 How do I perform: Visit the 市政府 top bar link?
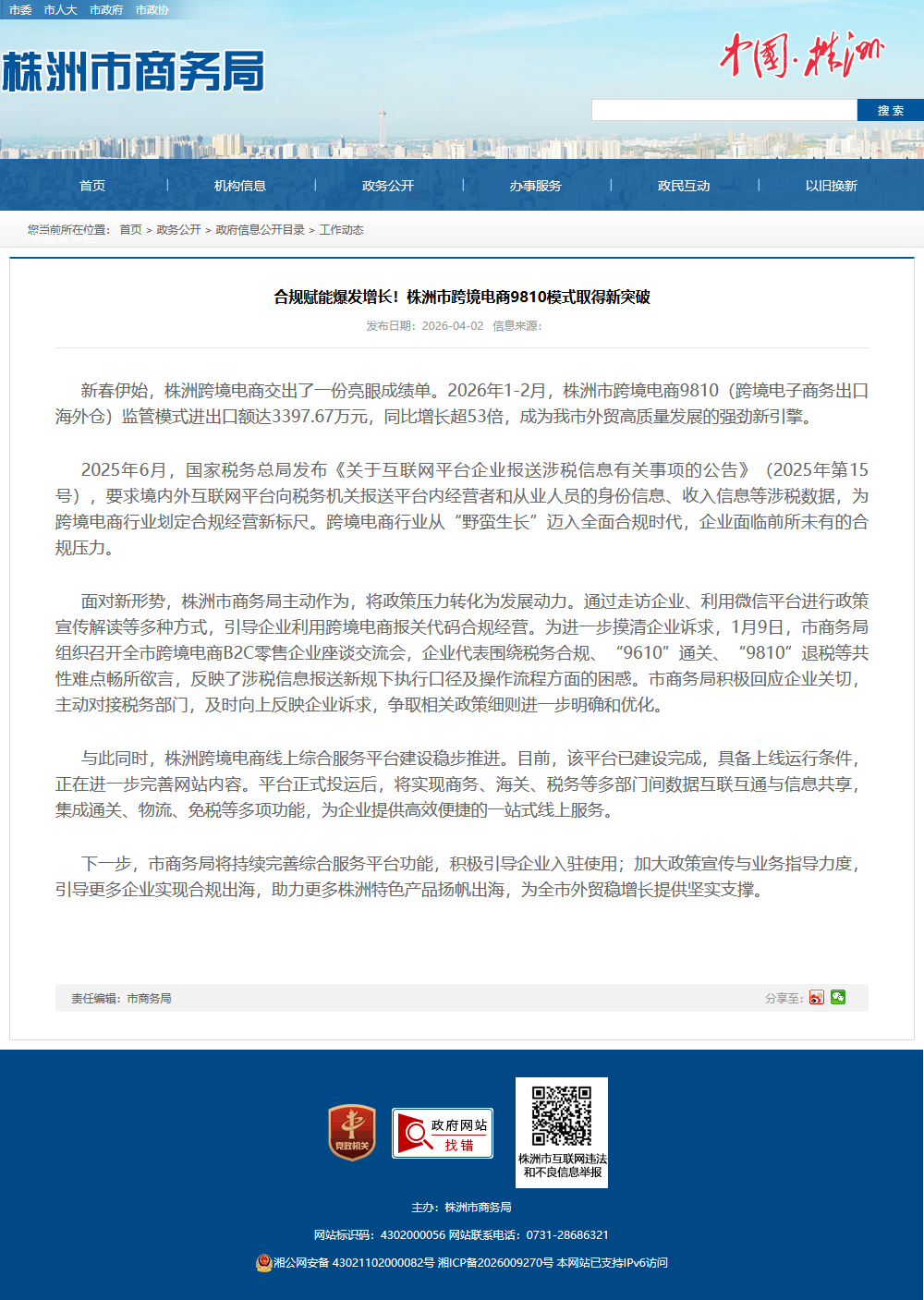pyautogui.click(x=106, y=10)
